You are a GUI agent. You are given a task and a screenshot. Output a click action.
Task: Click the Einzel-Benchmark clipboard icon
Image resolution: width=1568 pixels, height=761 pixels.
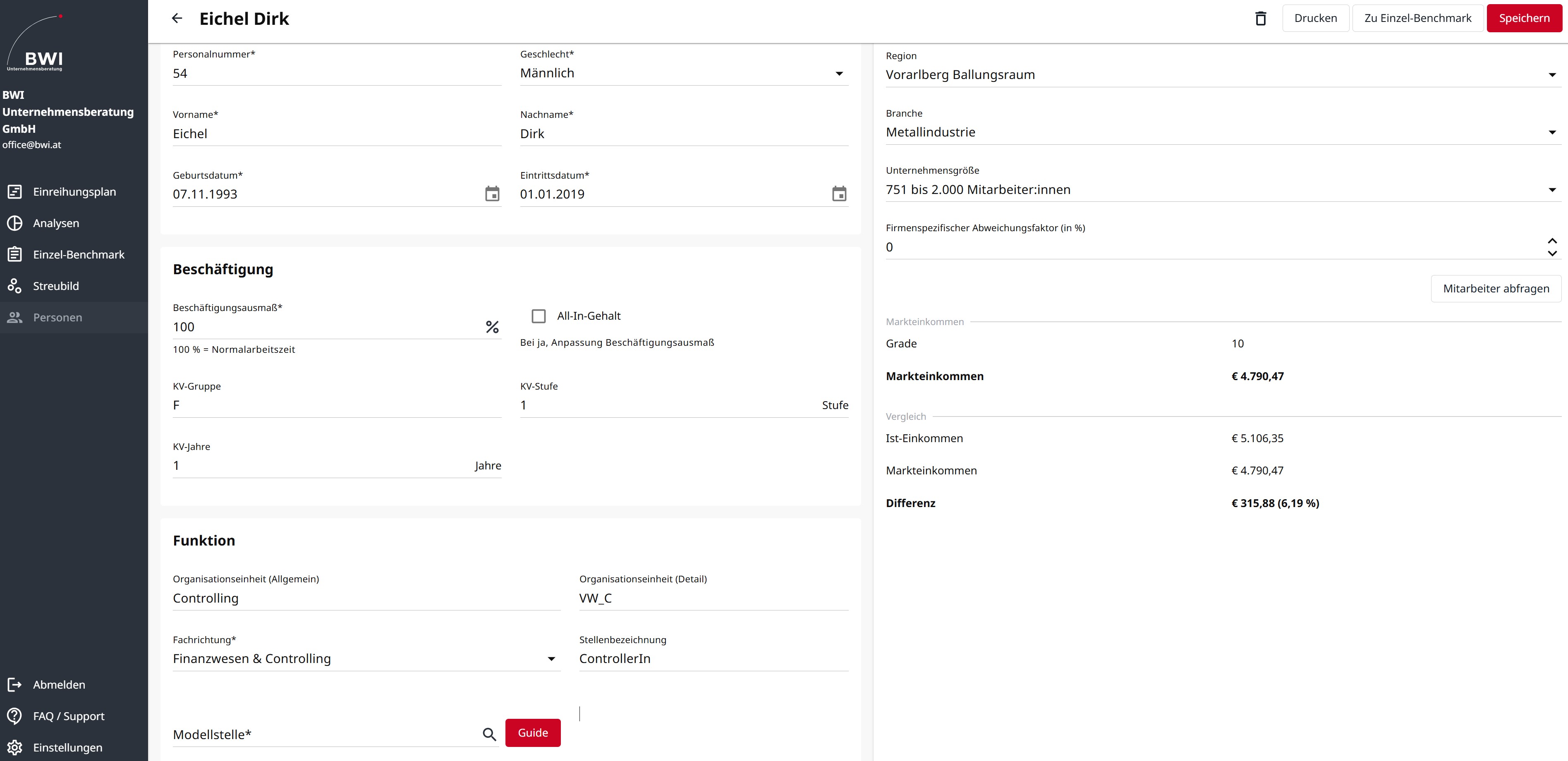pos(14,254)
